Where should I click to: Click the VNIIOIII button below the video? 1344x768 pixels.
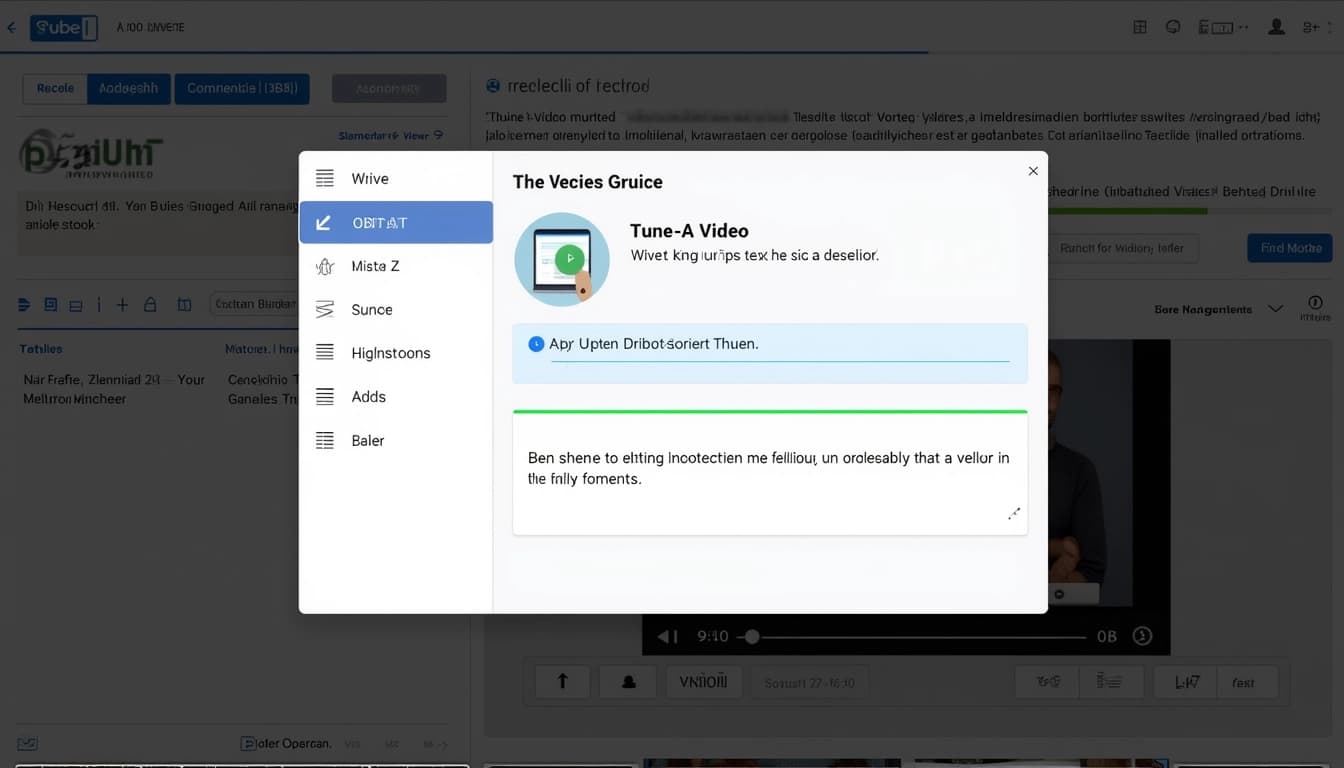tap(704, 682)
